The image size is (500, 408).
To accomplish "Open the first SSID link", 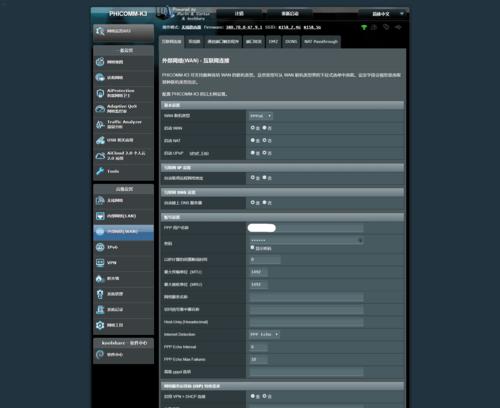I will click(x=289, y=27).
